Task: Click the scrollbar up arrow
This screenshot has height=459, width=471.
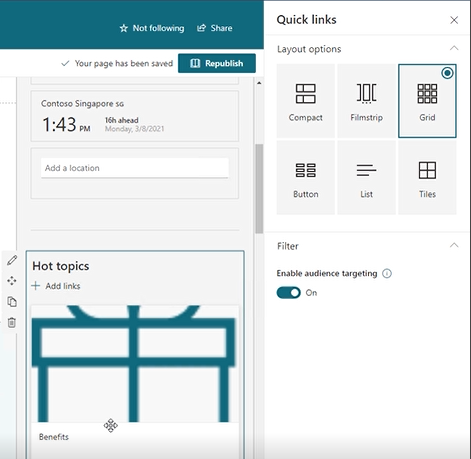Action: click(x=259, y=83)
